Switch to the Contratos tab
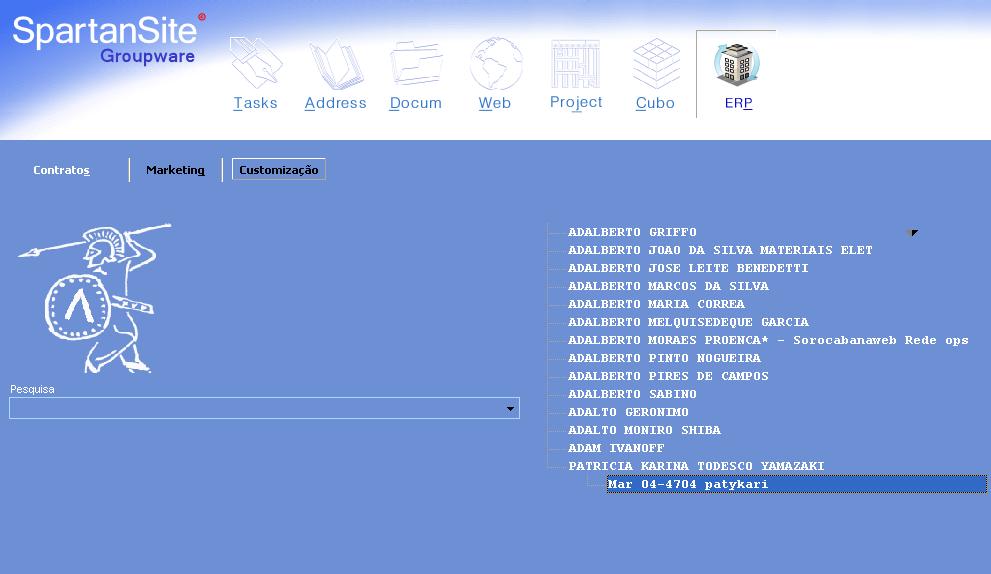The image size is (991, 574). pyautogui.click(x=61, y=170)
